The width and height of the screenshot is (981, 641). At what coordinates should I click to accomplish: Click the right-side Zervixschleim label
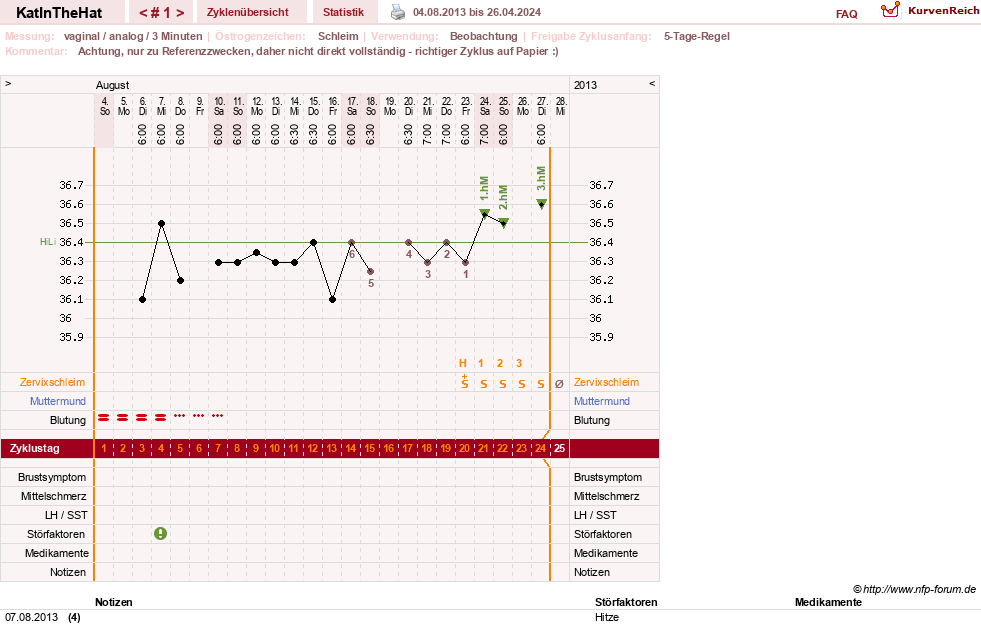(606, 382)
